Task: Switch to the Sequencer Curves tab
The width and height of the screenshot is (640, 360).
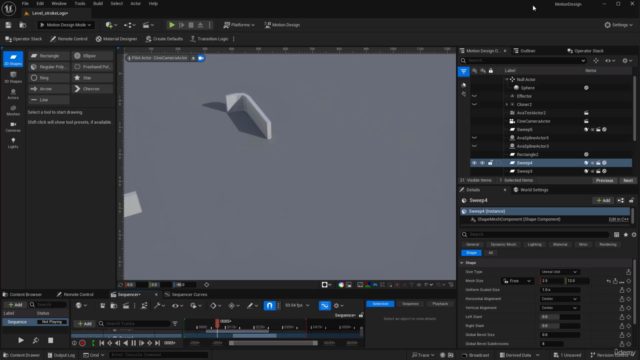Action: click(x=186, y=294)
